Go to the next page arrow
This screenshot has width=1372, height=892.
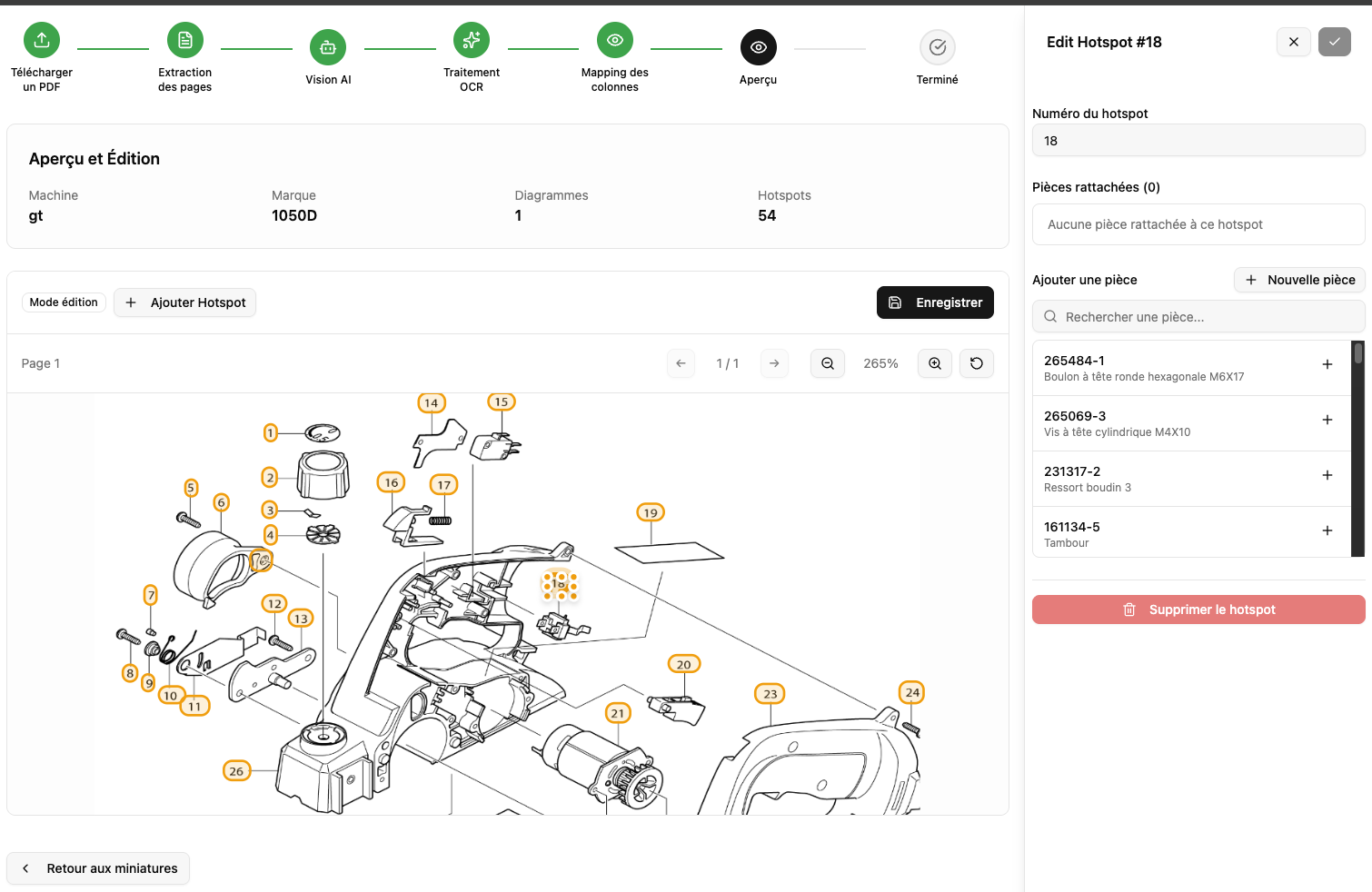tap(773, 363)
